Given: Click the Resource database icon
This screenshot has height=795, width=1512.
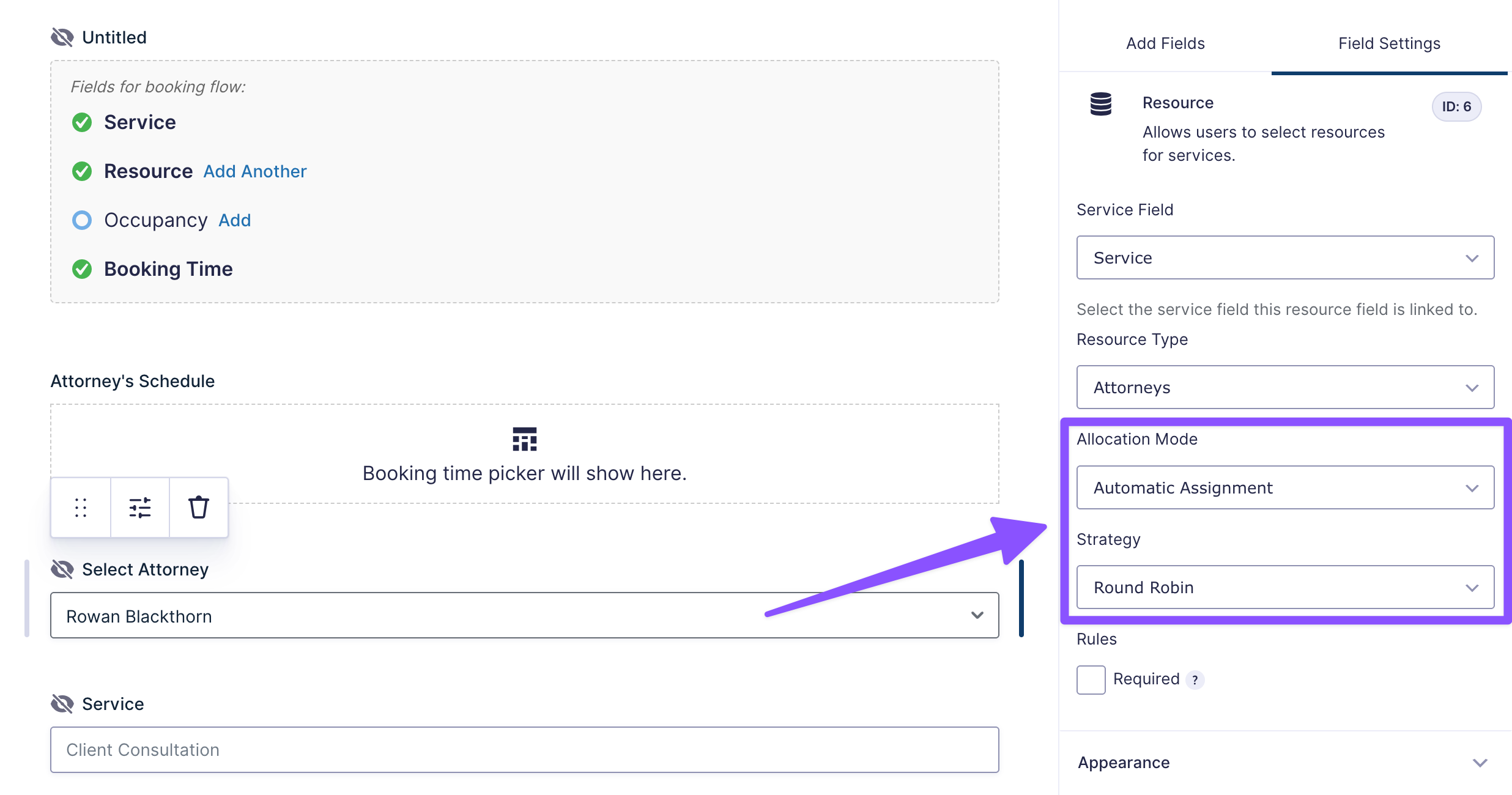Looking at the screenshot, I should point(1101,104).
